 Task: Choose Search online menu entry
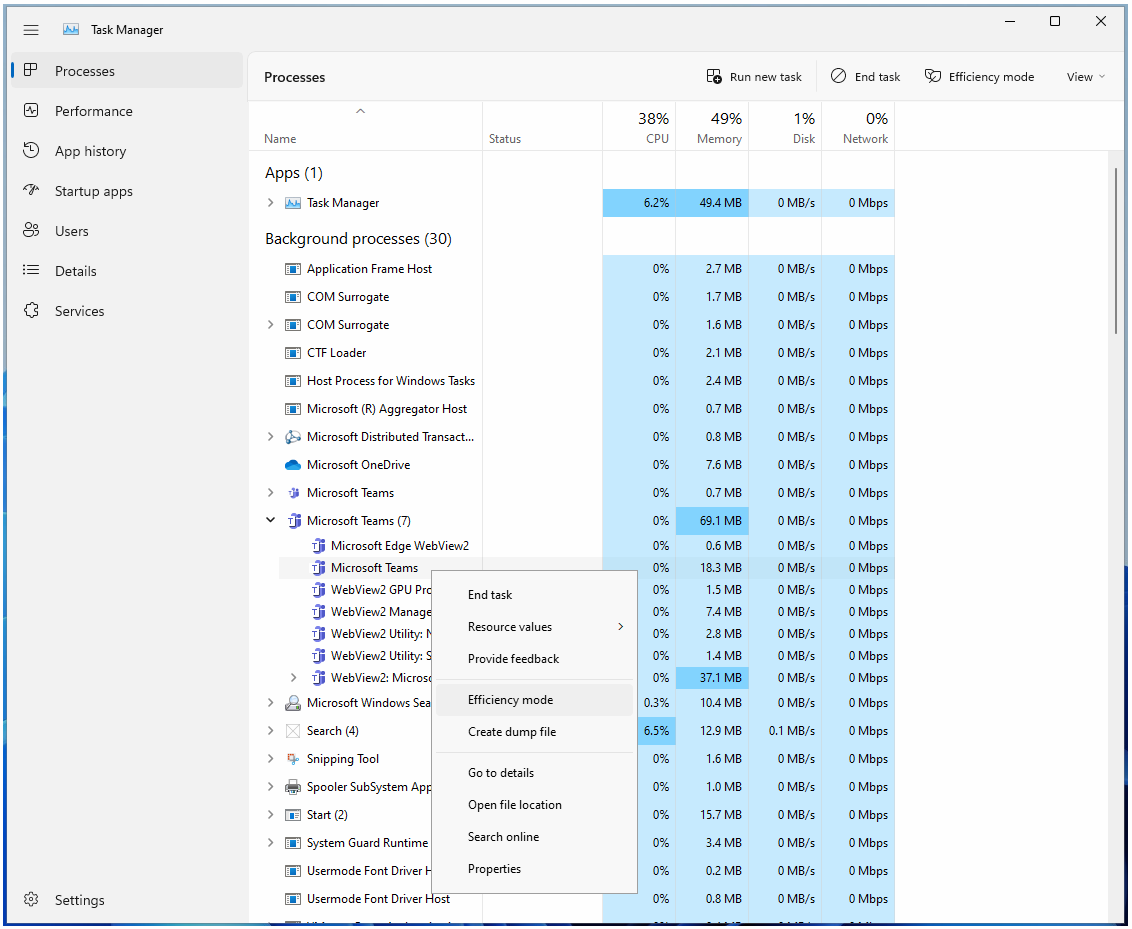click(534, 837)
